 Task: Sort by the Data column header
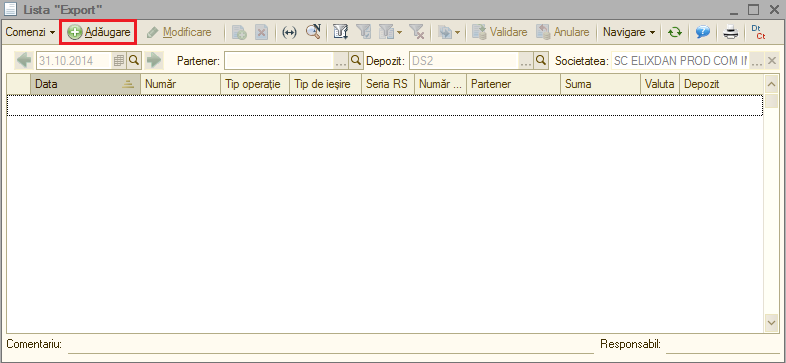coord(85,84)
